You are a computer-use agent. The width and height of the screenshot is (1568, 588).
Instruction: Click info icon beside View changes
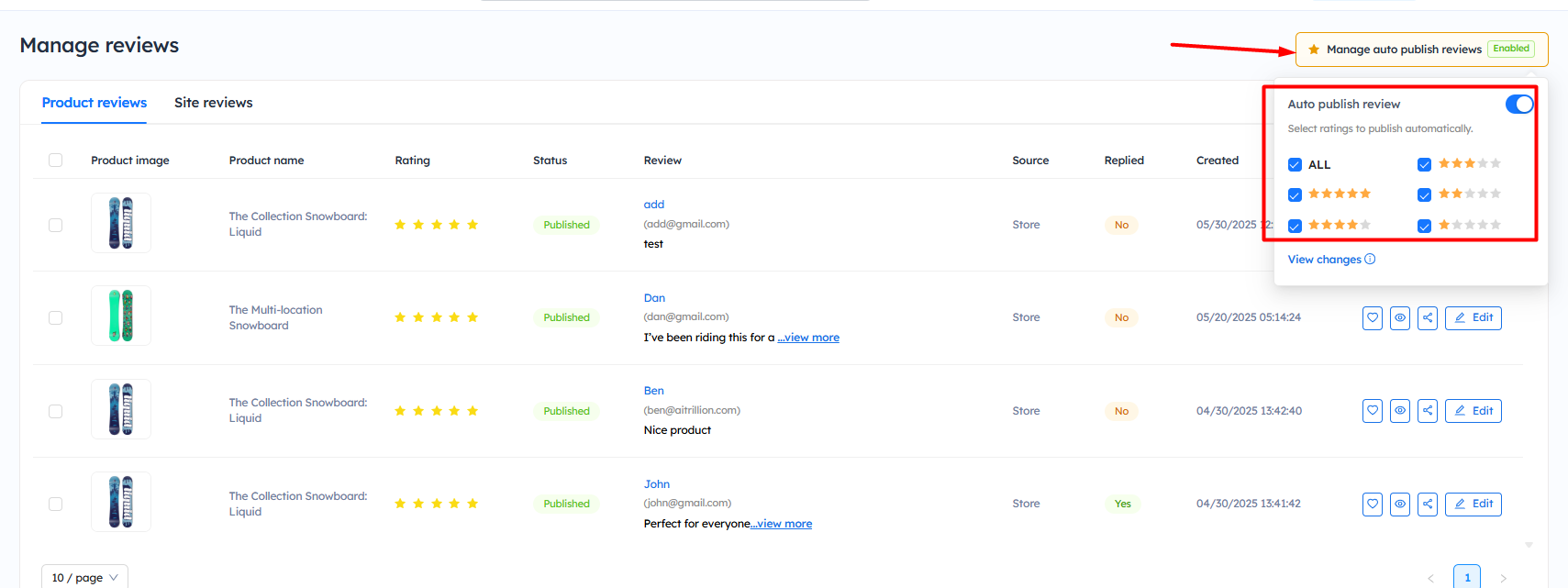click(1370, 260)
